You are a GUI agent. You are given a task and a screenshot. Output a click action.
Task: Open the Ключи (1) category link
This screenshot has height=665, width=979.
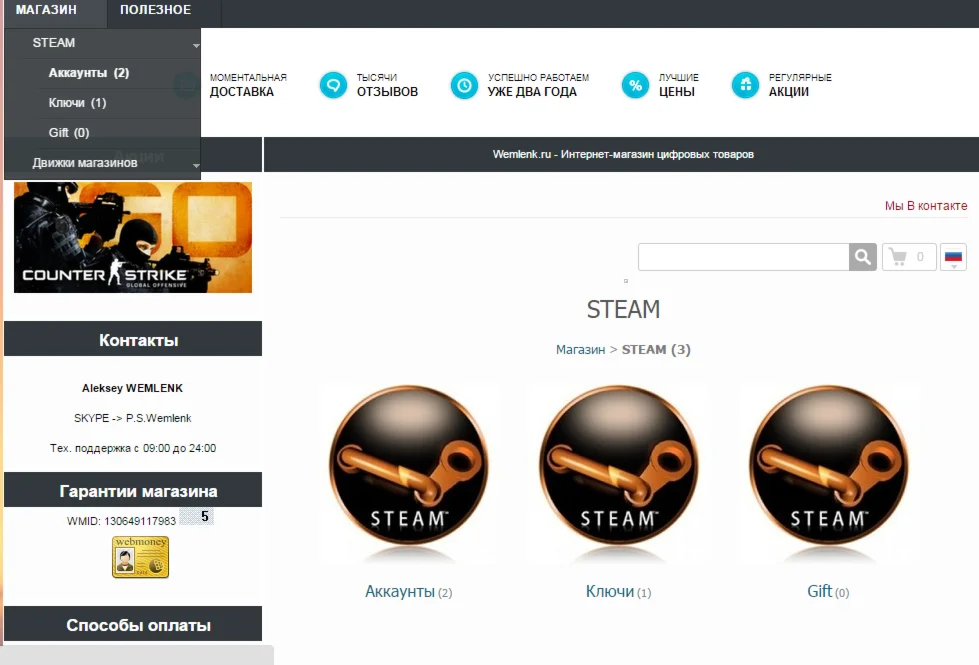click(618, 591)
